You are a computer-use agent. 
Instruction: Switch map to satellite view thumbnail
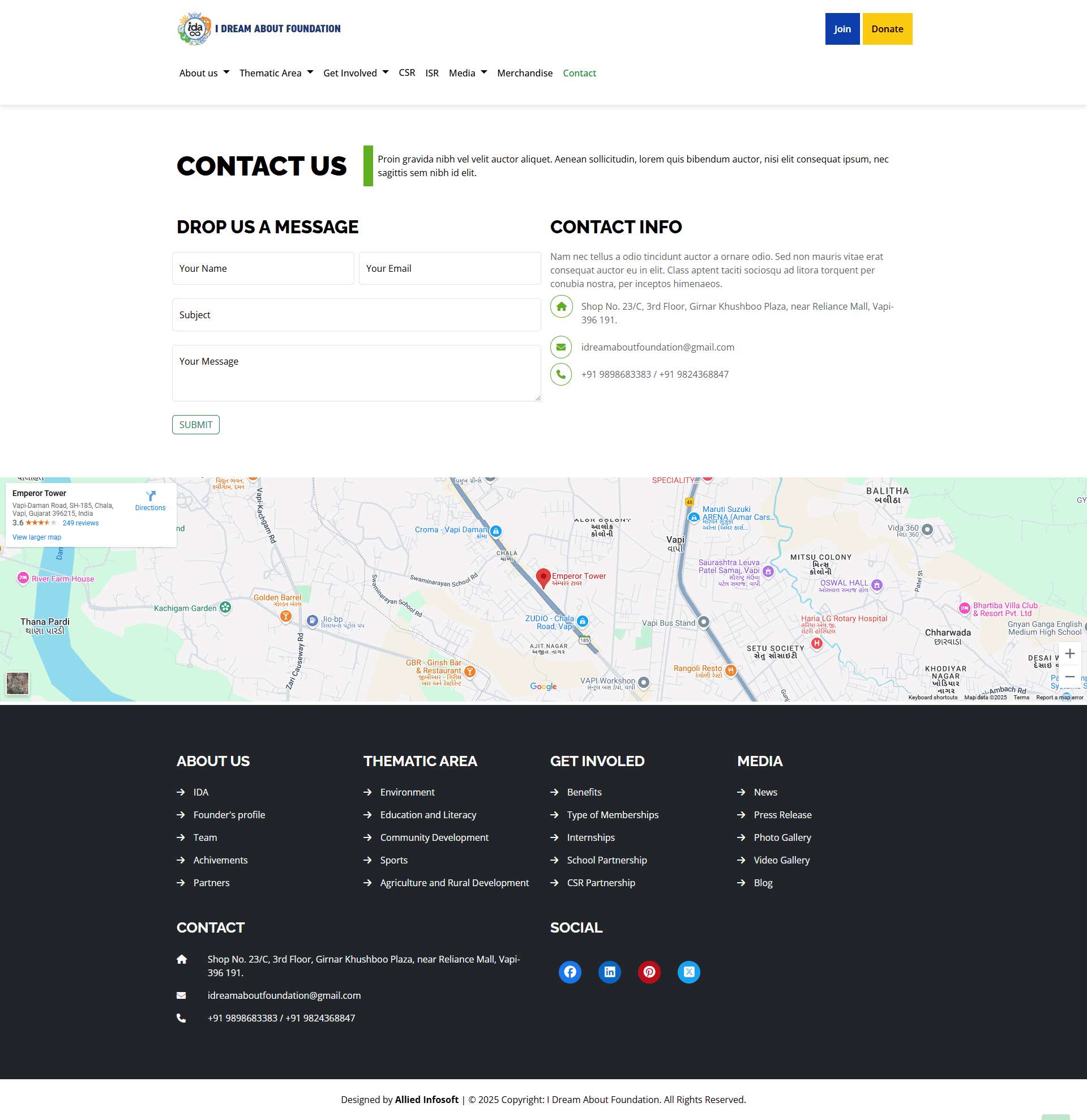[18, 683]
